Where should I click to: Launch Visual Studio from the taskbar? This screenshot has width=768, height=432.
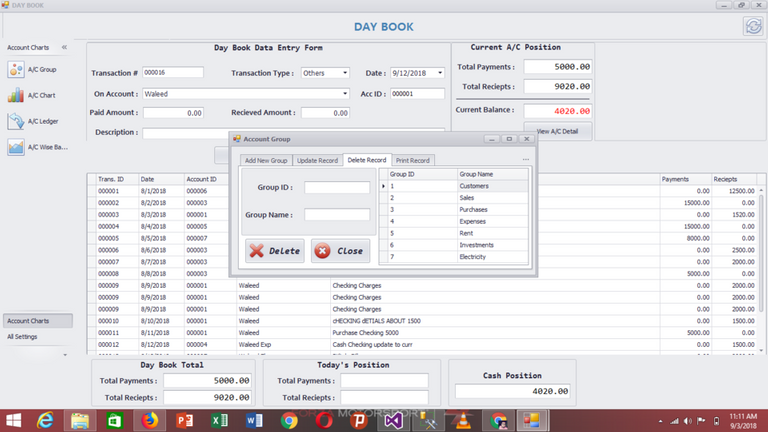point(392,419)
